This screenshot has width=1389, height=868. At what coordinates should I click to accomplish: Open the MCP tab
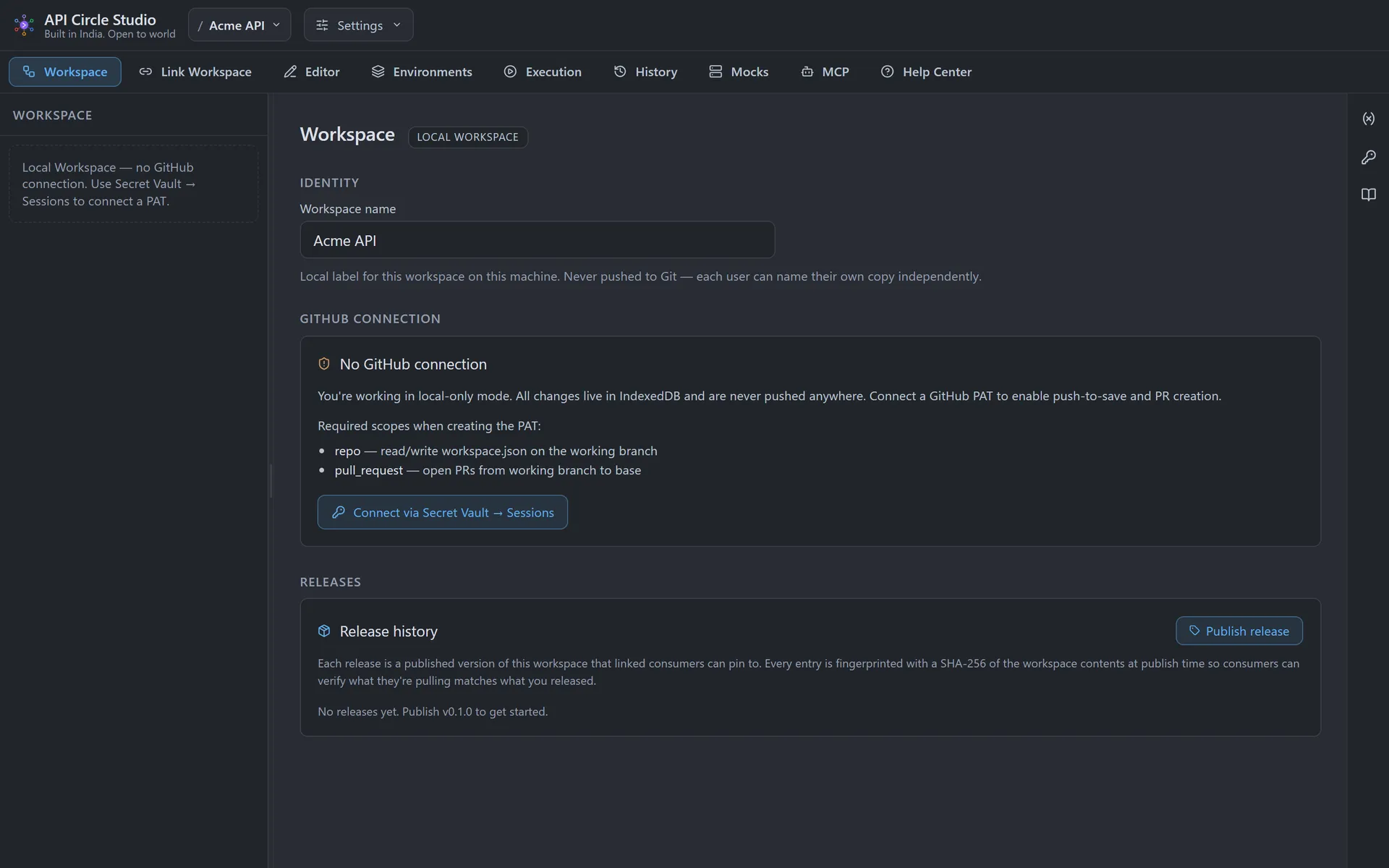(x=825, y=72)
